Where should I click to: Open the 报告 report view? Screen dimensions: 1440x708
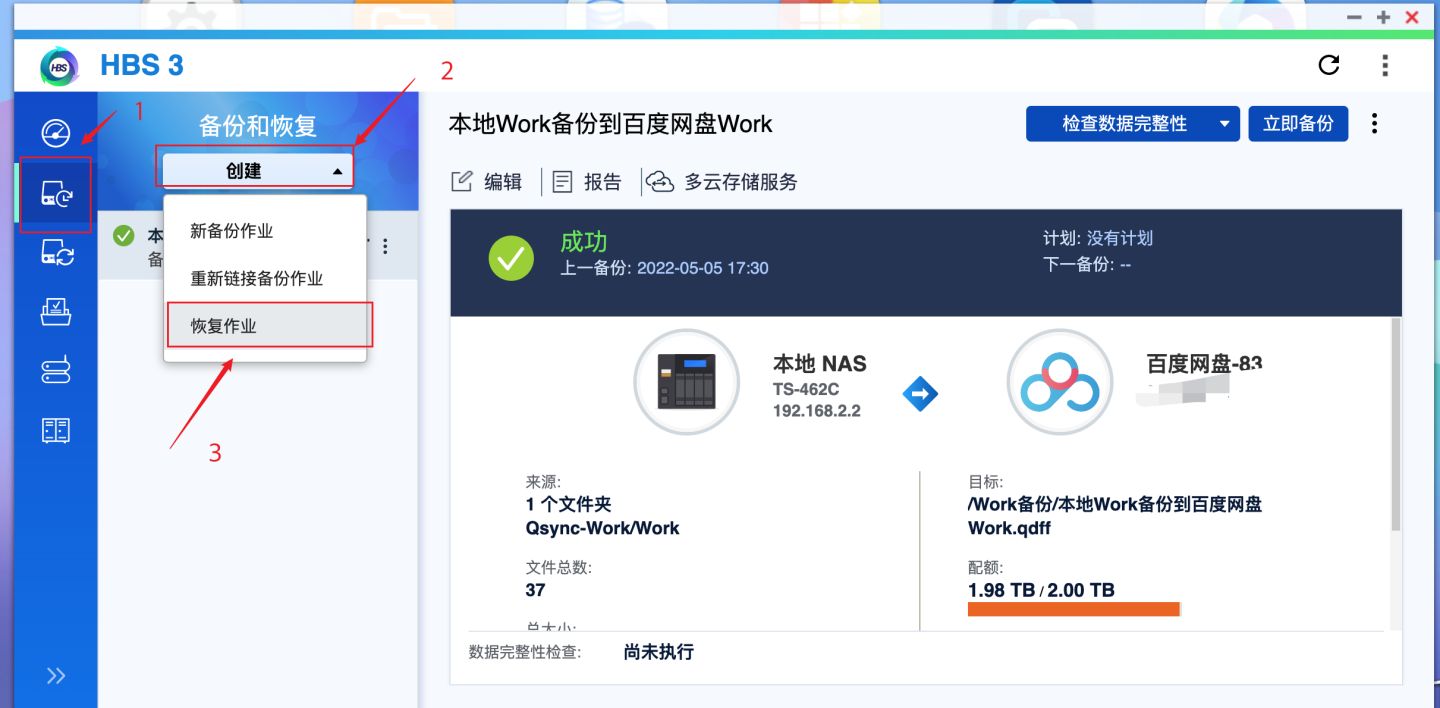(588, 181)
